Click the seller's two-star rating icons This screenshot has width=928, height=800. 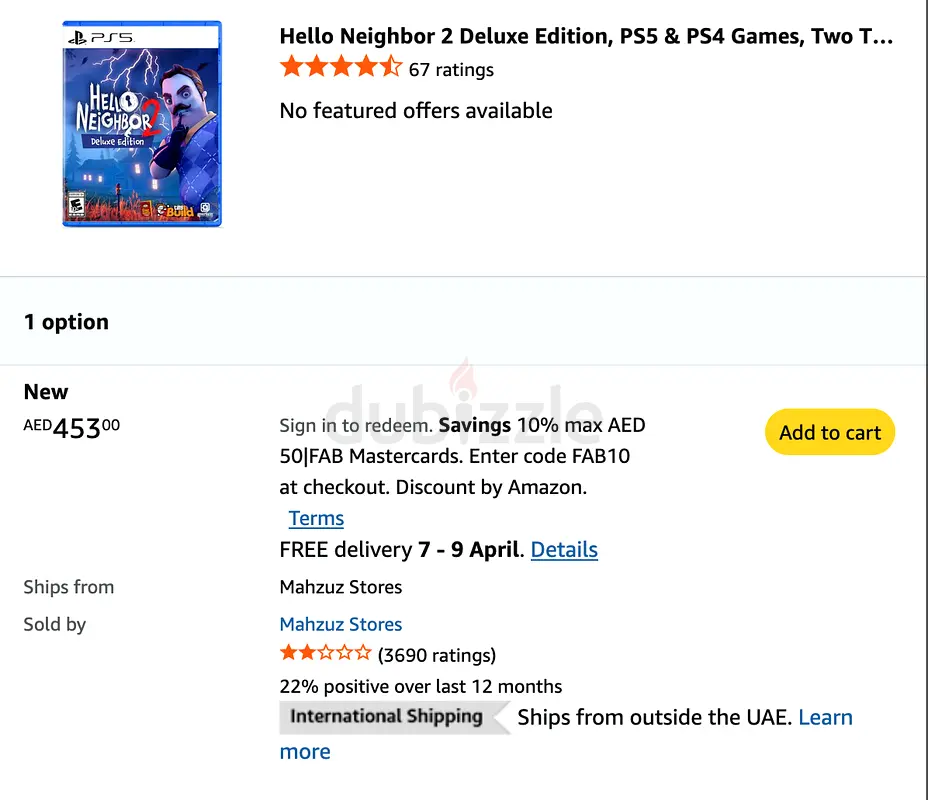(x=325, y=654)
